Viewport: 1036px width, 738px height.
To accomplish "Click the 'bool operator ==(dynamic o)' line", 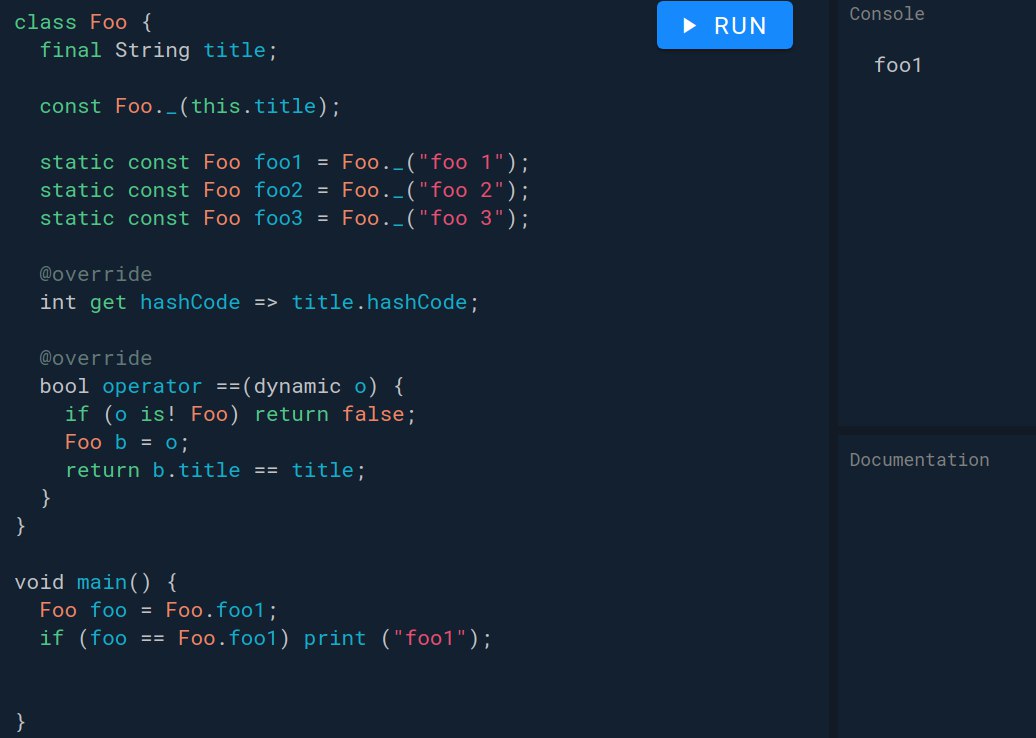I will 221,386.
